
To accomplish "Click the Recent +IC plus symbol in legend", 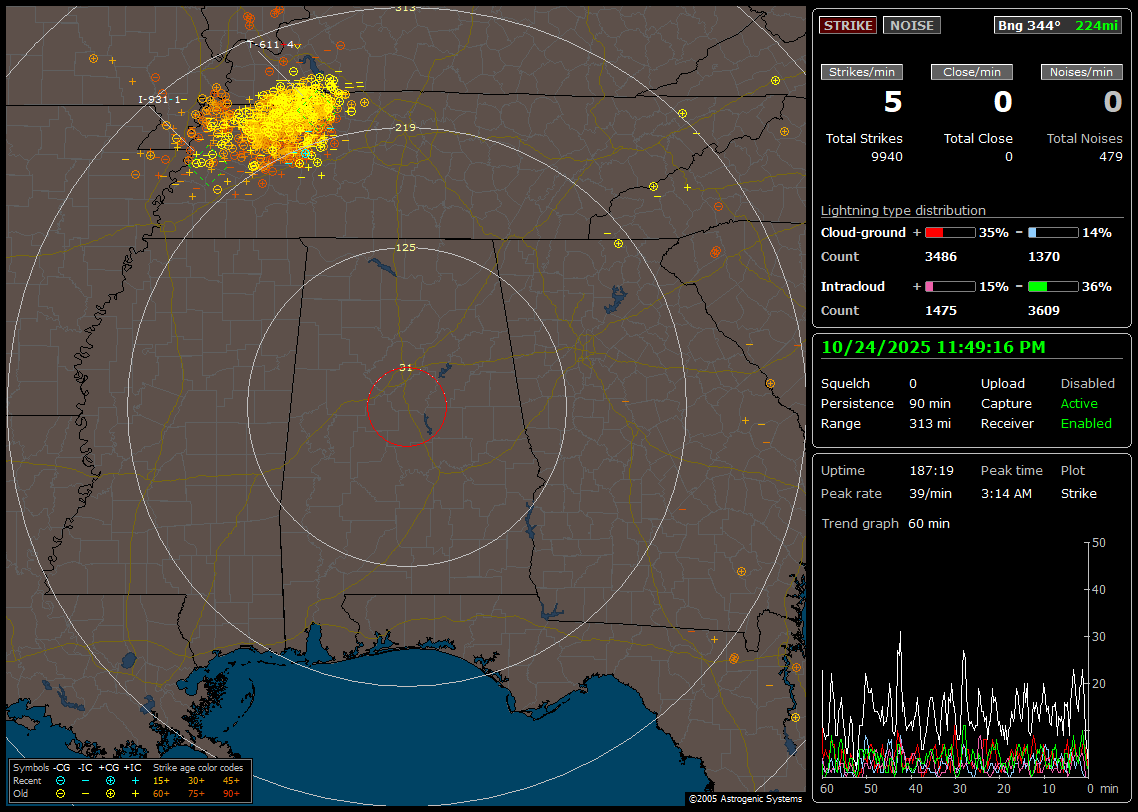I will [x=135, y=780].
